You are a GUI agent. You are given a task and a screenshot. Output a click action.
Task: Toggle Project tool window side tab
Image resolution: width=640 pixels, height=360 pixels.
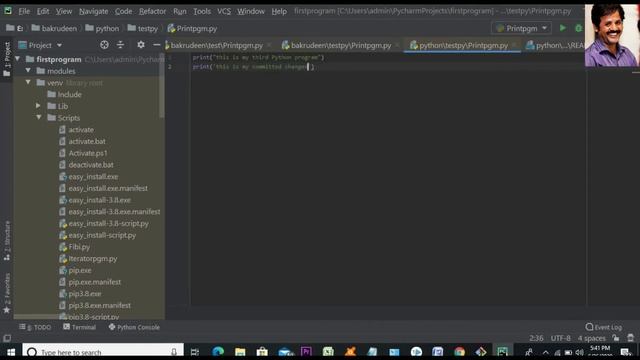pos(7,59)
